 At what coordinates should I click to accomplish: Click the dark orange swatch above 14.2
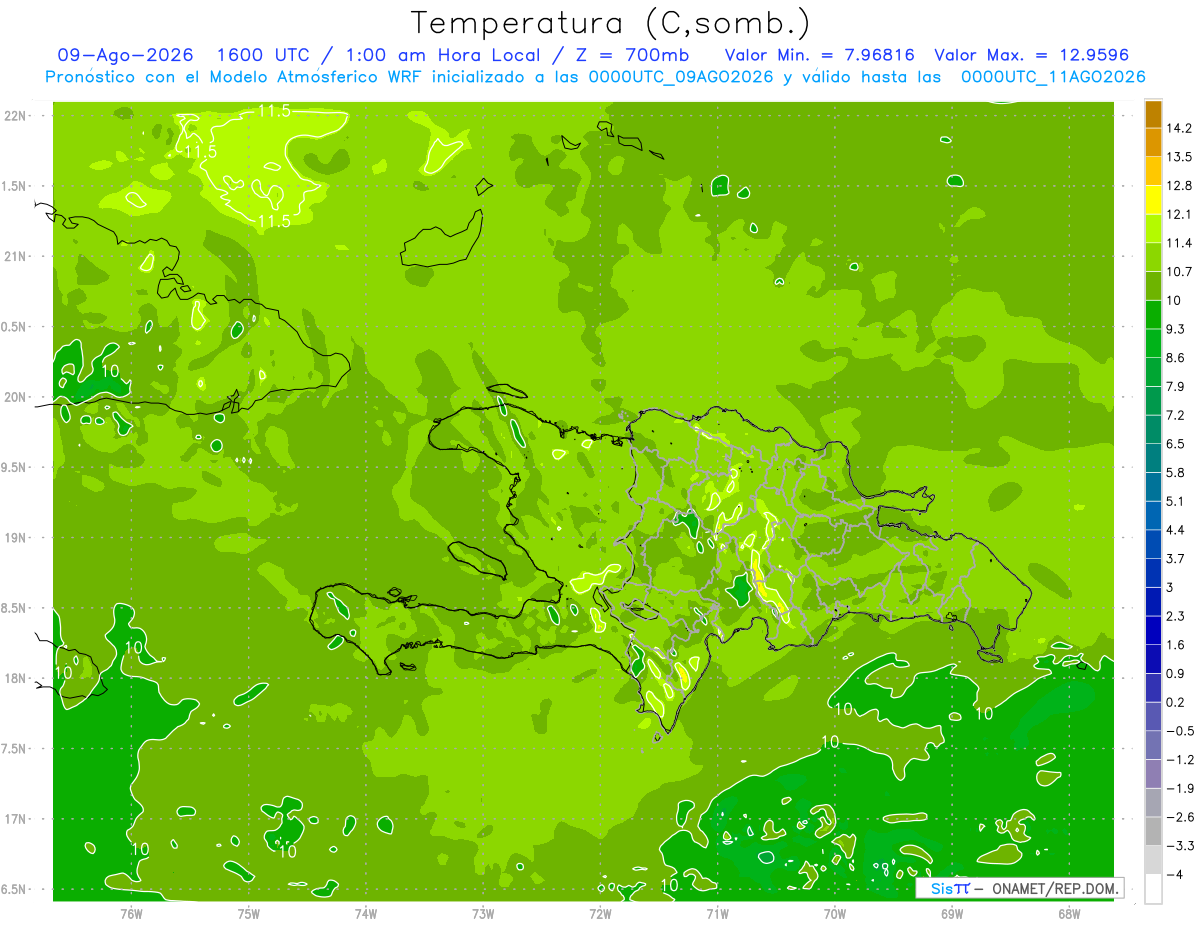click(1153, 113)
